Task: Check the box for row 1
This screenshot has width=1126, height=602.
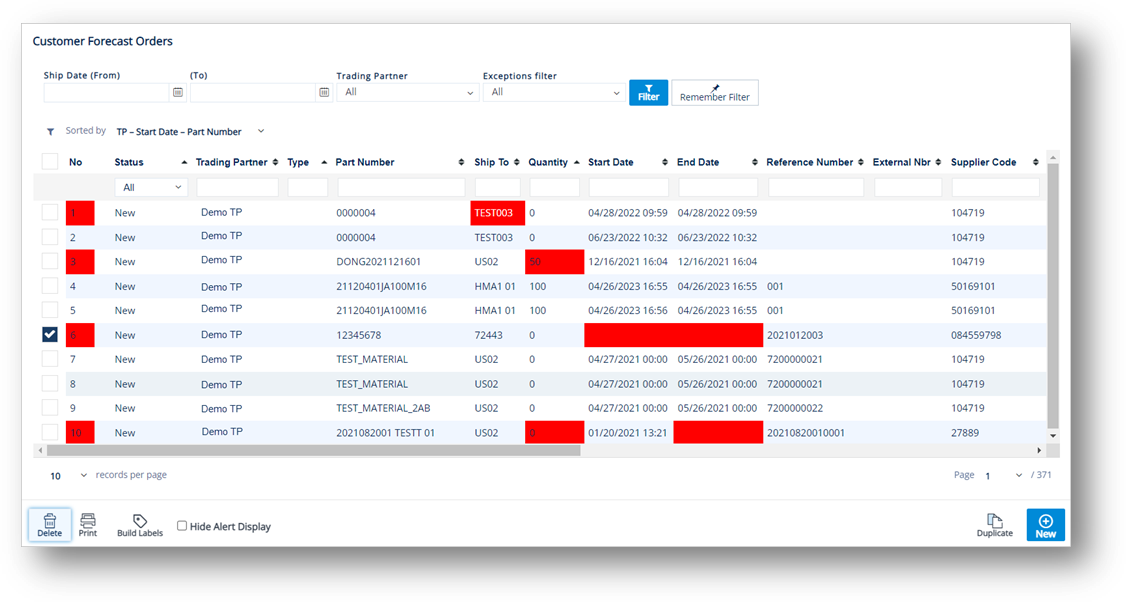Action: (x=50, y=212)
